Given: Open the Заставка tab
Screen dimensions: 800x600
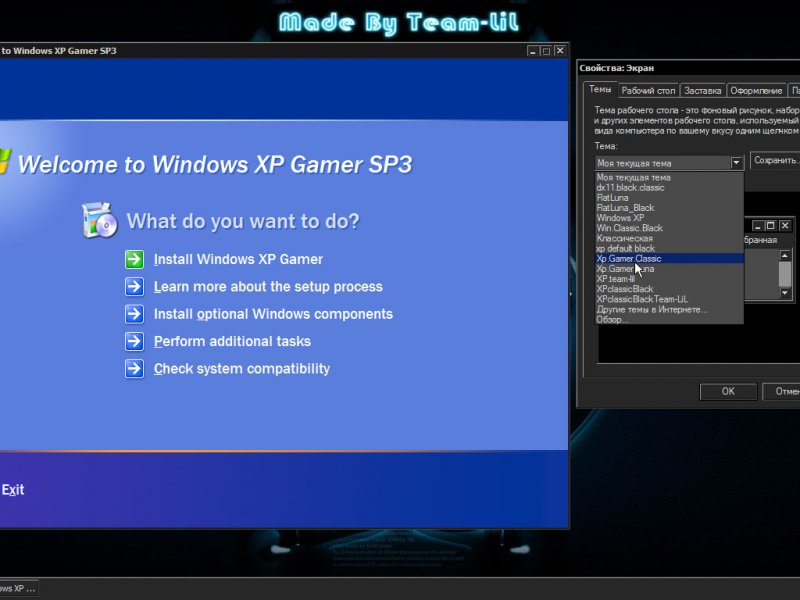Looking at the screenshot, I should click(702, 91).
